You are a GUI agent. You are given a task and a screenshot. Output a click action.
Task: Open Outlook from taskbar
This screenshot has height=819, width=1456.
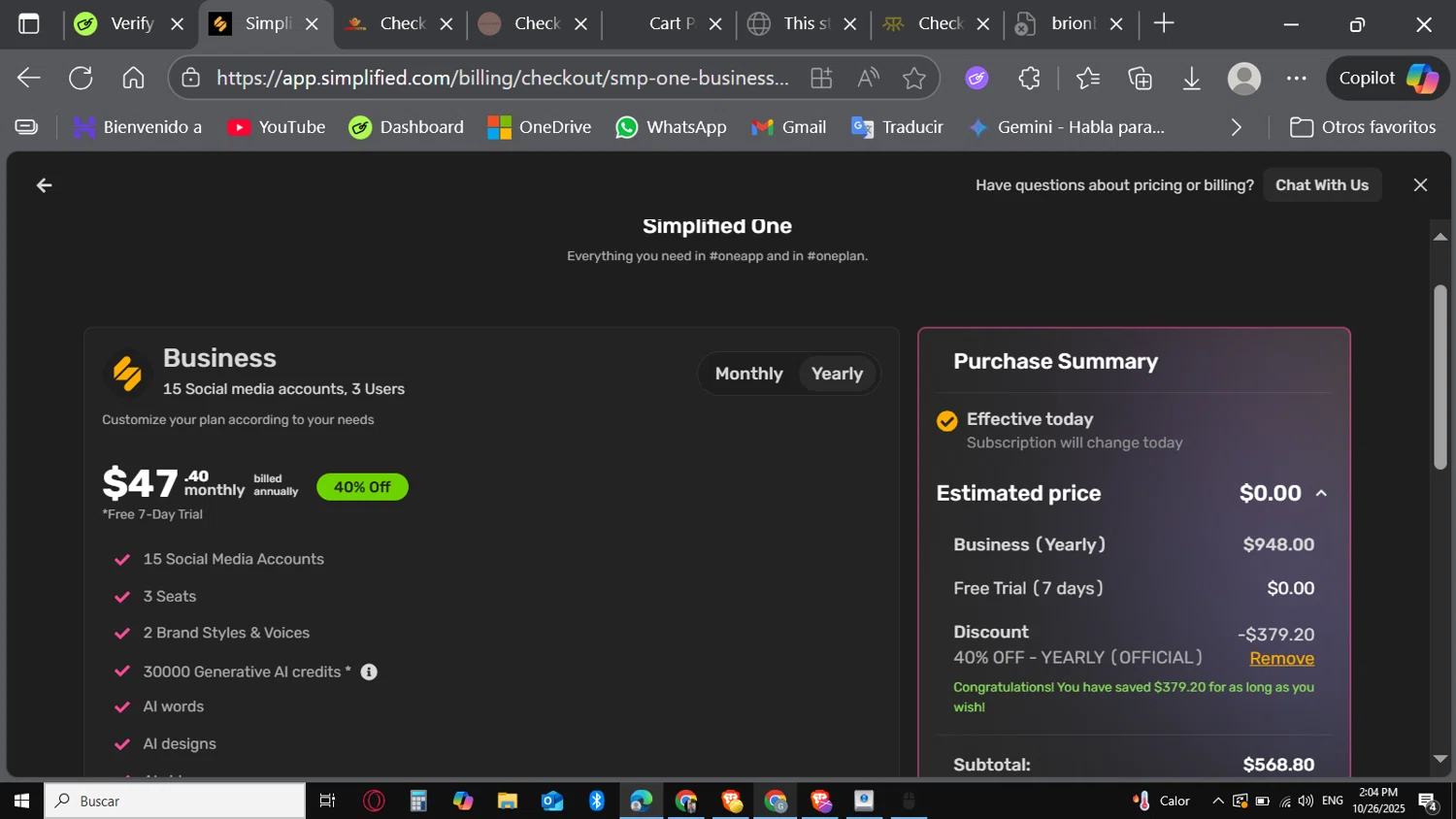[552, 801]
